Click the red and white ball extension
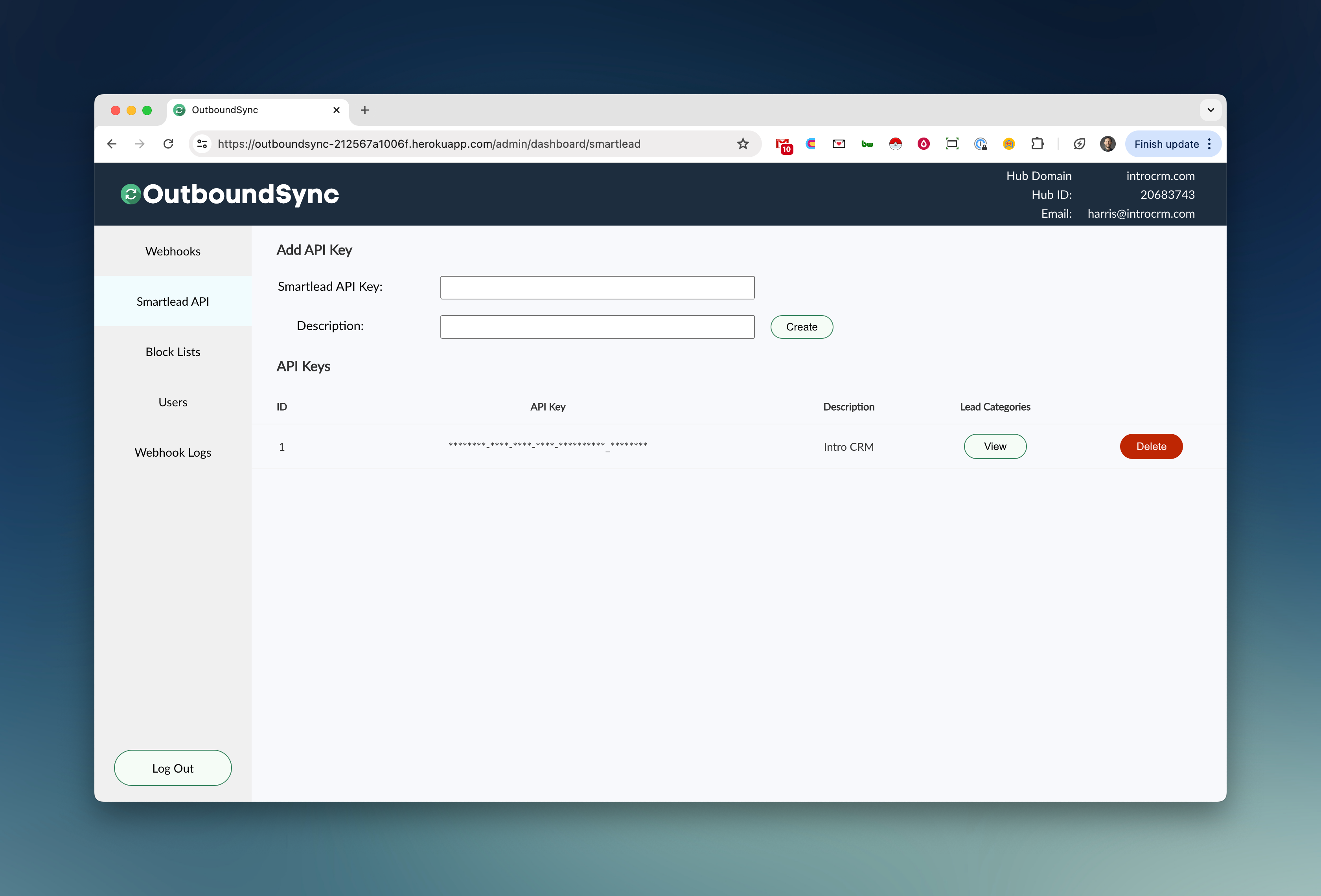 (895, 144)
